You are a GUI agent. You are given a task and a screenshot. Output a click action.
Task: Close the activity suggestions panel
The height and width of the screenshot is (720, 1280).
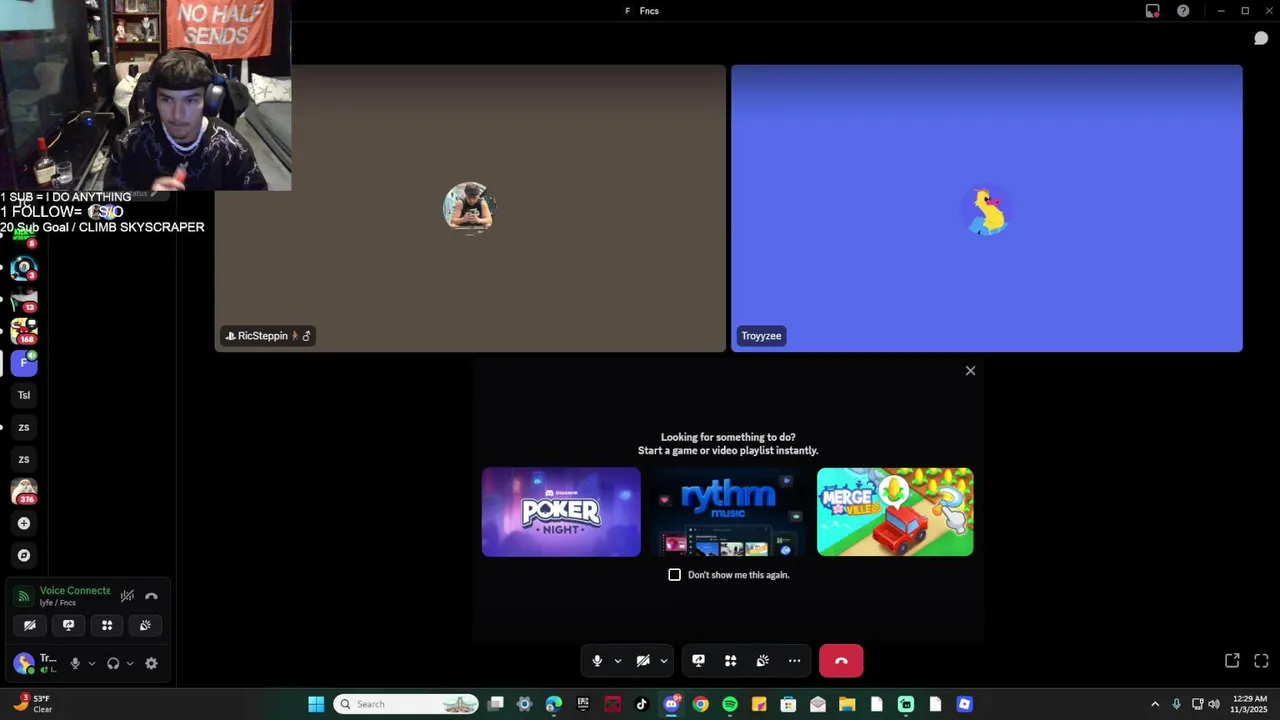pos(970,371)
